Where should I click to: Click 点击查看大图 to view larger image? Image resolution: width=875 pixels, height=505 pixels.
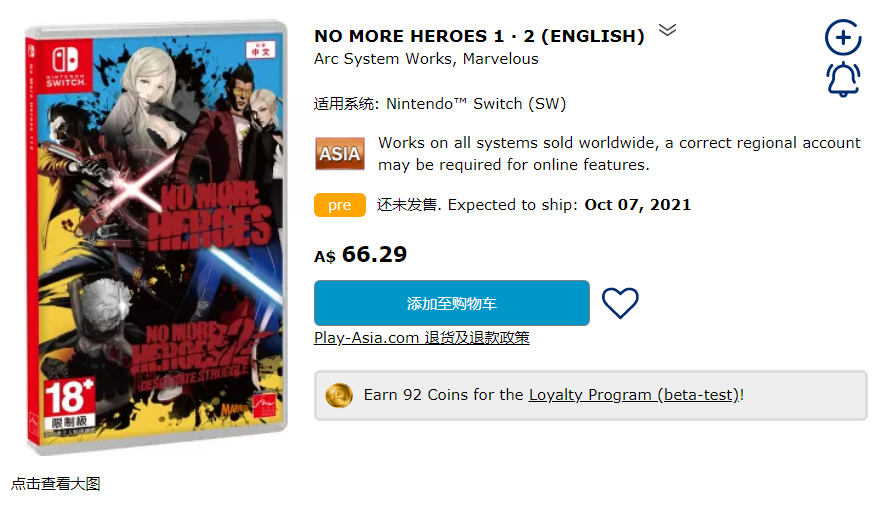pos(56,484)
